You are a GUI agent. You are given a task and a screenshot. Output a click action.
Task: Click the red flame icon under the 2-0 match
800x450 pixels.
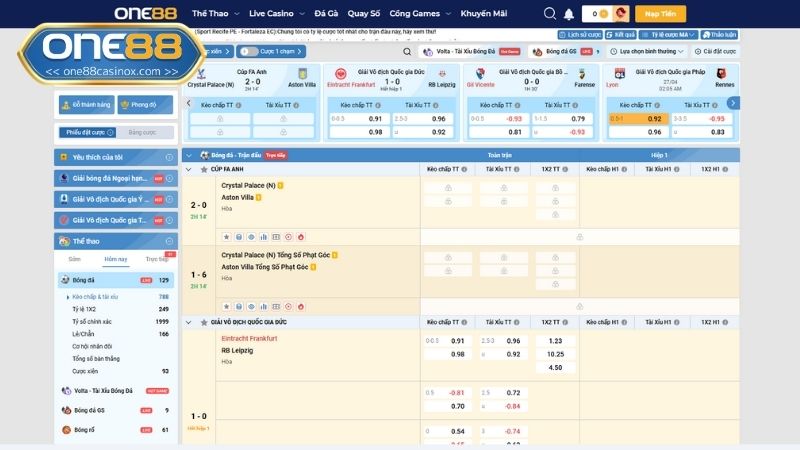coord(301,237)
